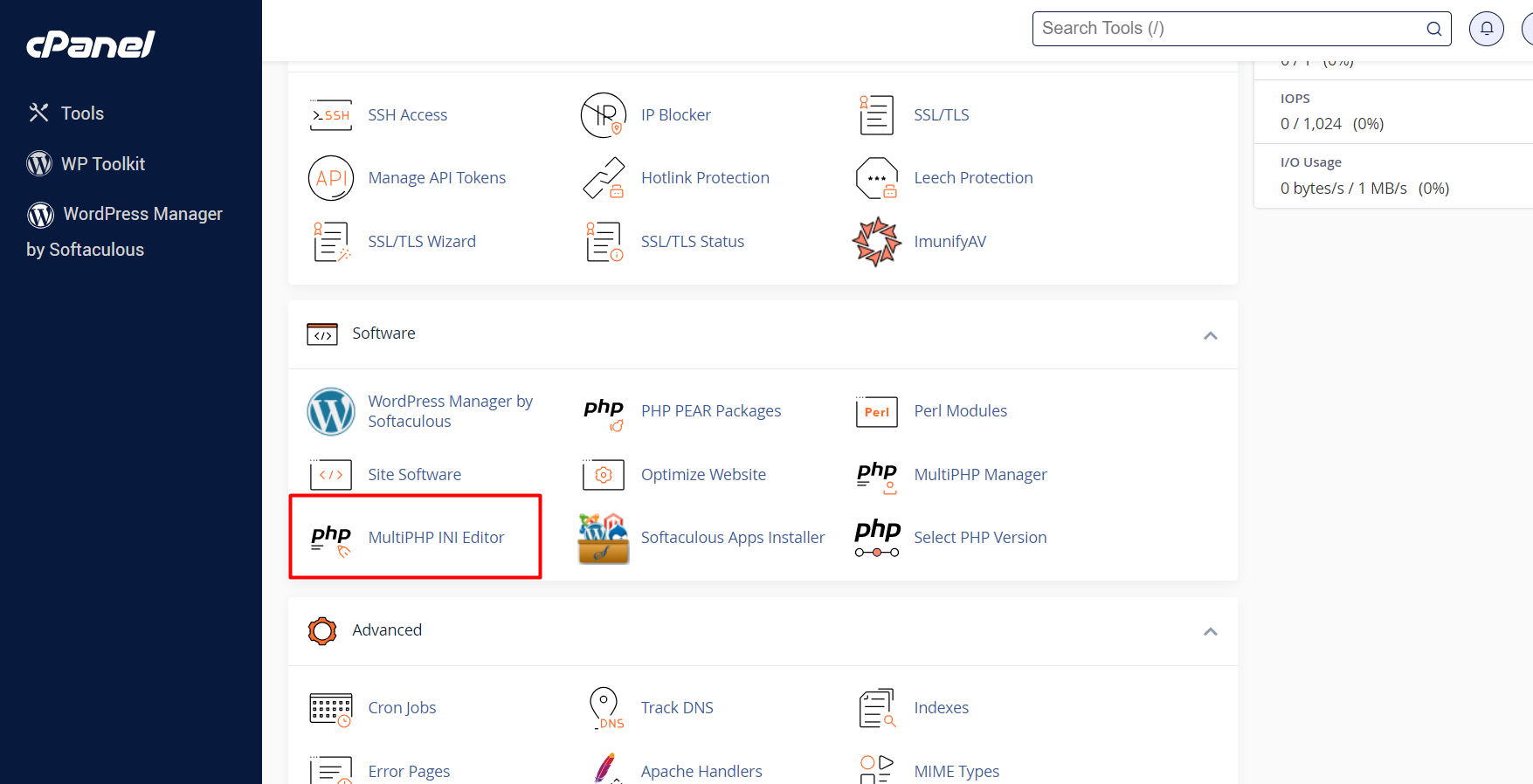Image resolution: width=1533 pixels, height=784 pixels.
Task: Click the Software section heading
Action: (x=383, y=334)
